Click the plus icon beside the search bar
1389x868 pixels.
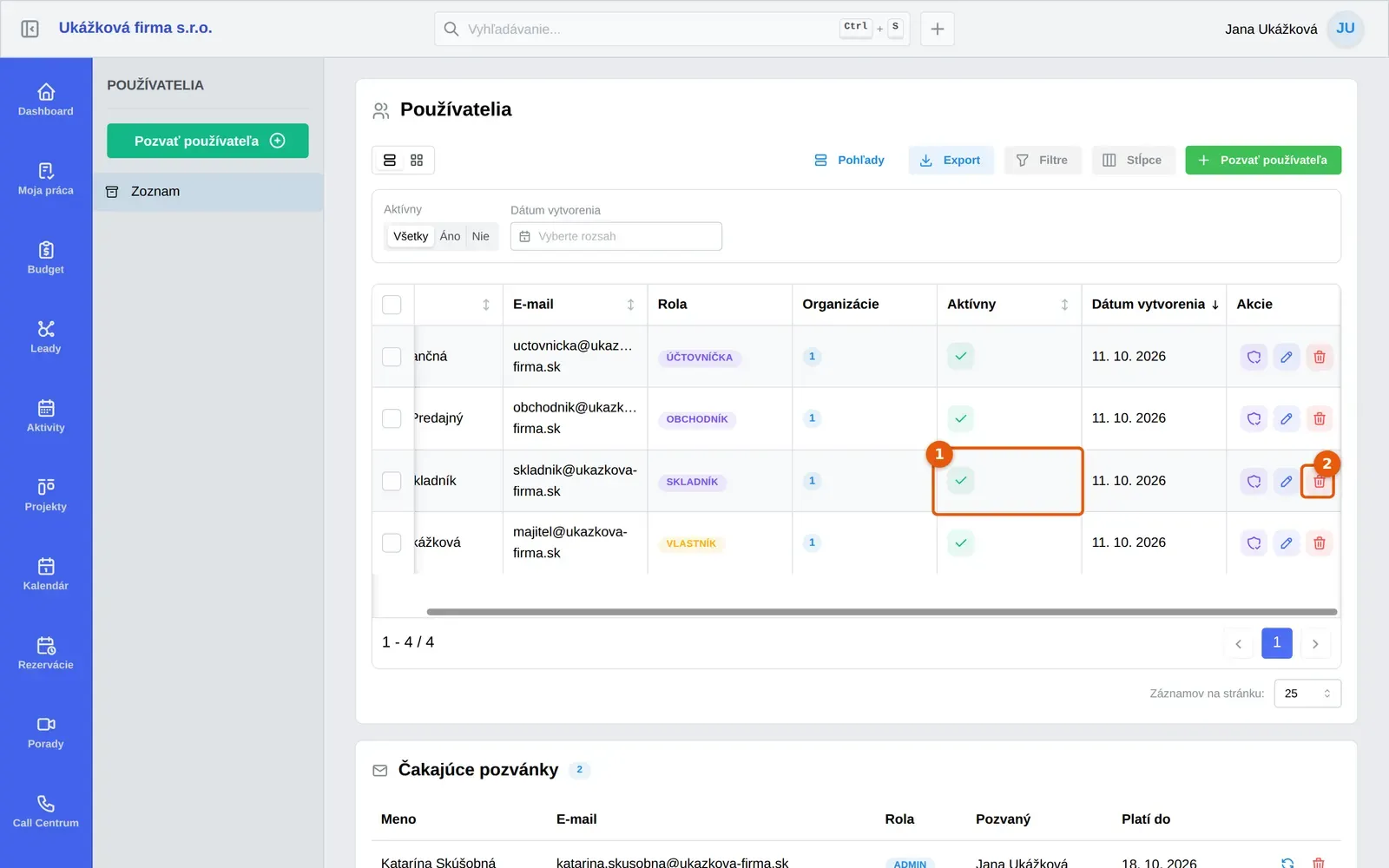(x=938, y=29)
